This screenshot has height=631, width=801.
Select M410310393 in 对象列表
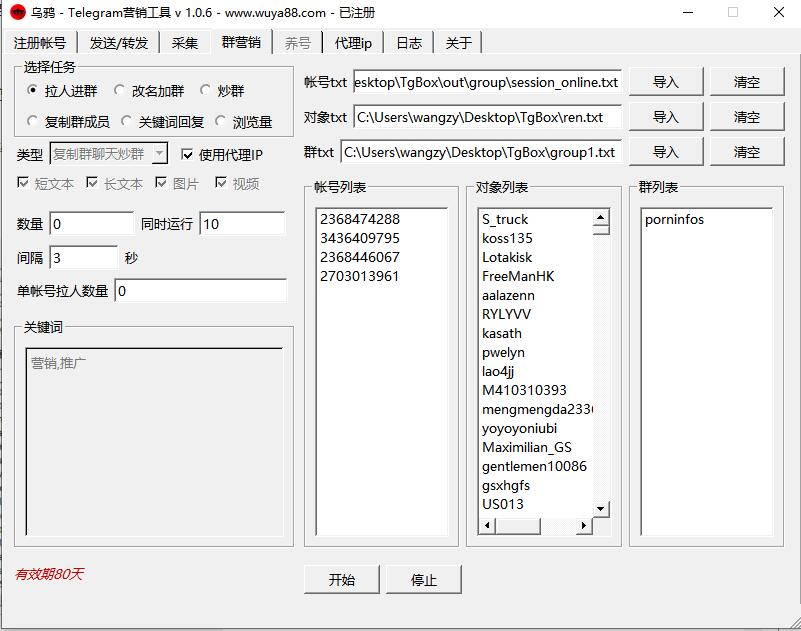(x=524, y=390)
